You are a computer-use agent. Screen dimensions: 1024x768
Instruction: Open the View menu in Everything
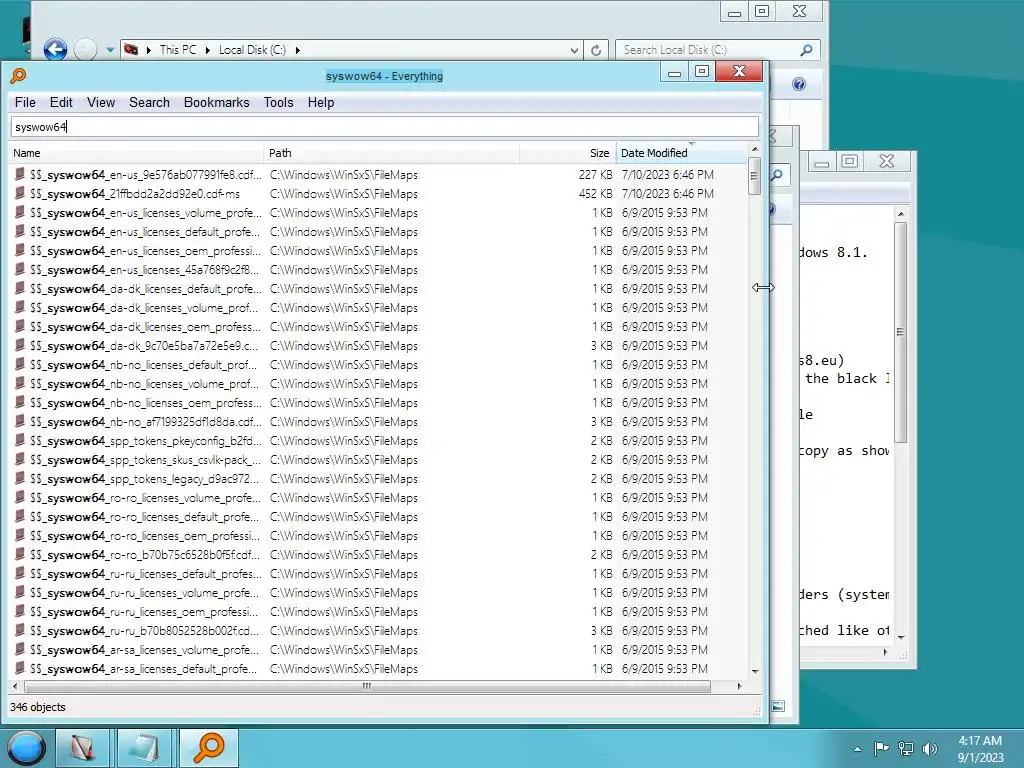pos(101,103)
